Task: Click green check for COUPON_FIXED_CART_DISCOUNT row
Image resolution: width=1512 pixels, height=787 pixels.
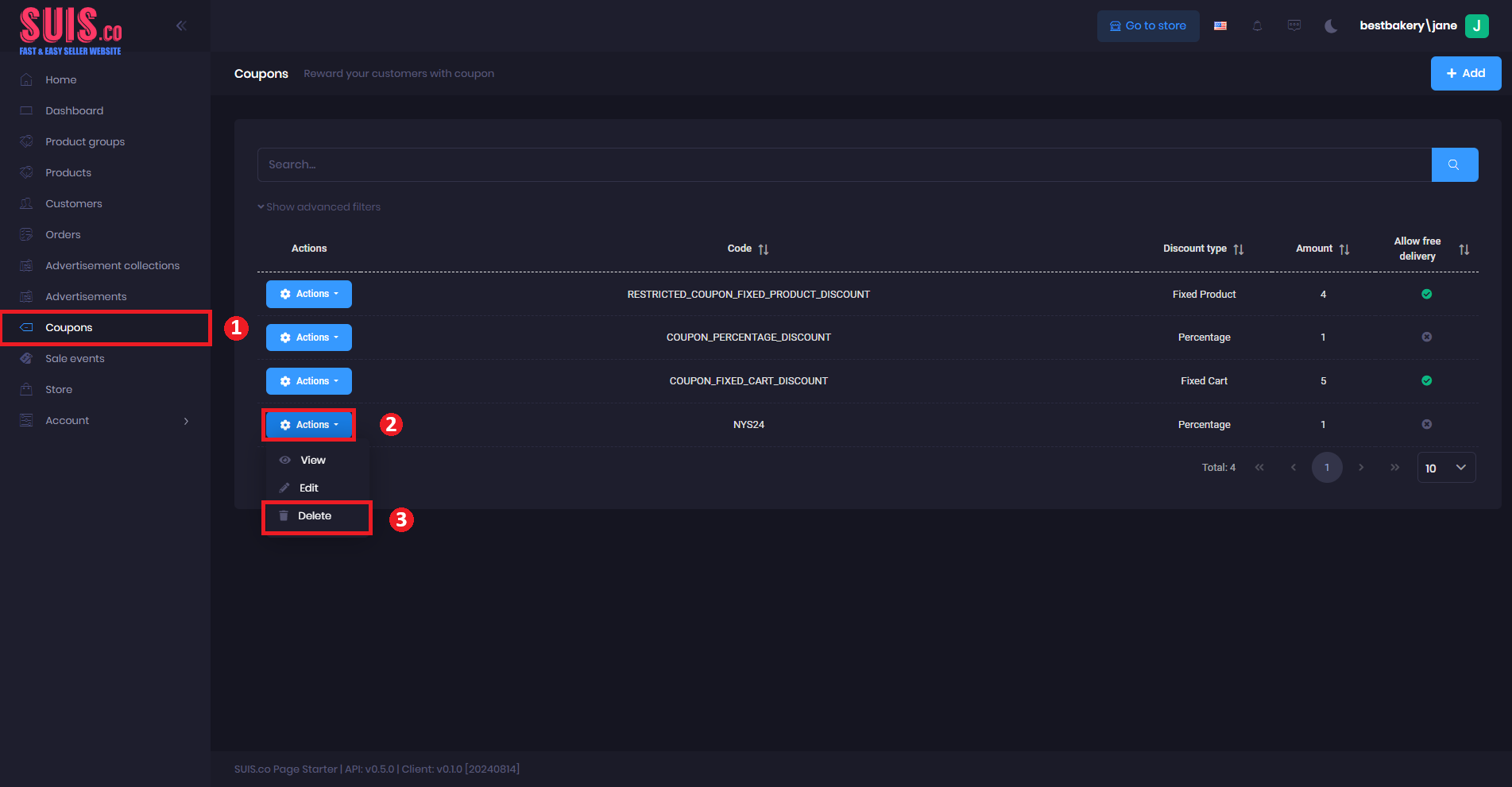Action: 1426,380
